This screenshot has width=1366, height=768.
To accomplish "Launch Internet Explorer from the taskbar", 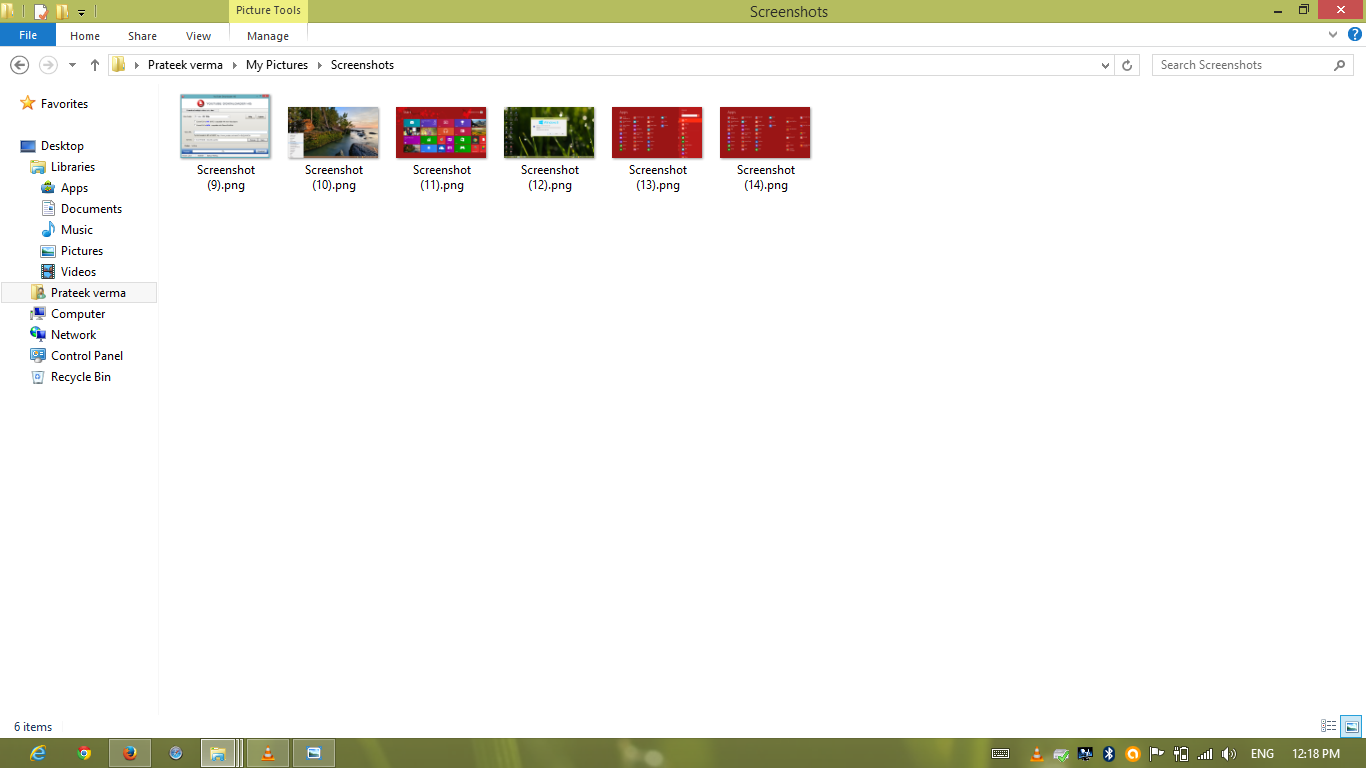I will (x=39, y=753).
